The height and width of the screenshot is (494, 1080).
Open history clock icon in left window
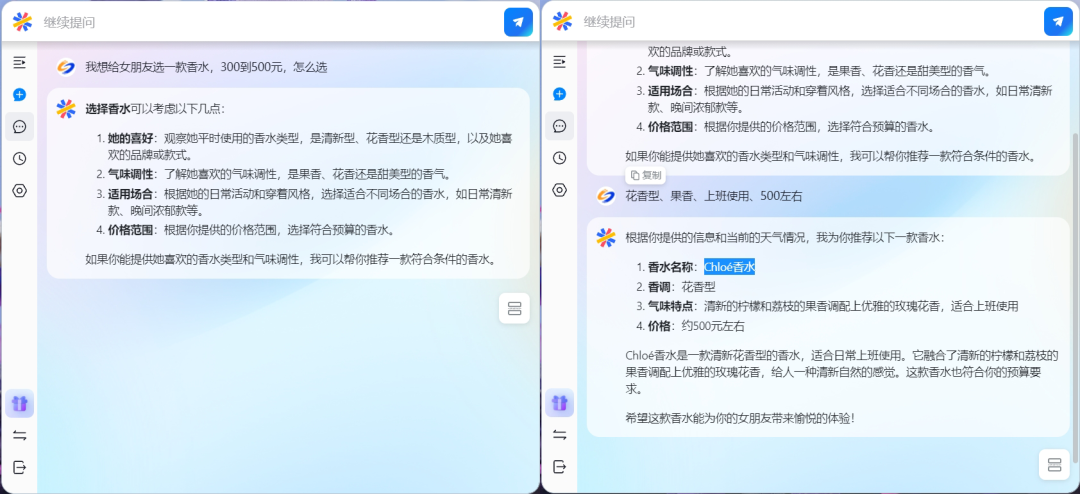pyautogui.click(x=19, y=158)
